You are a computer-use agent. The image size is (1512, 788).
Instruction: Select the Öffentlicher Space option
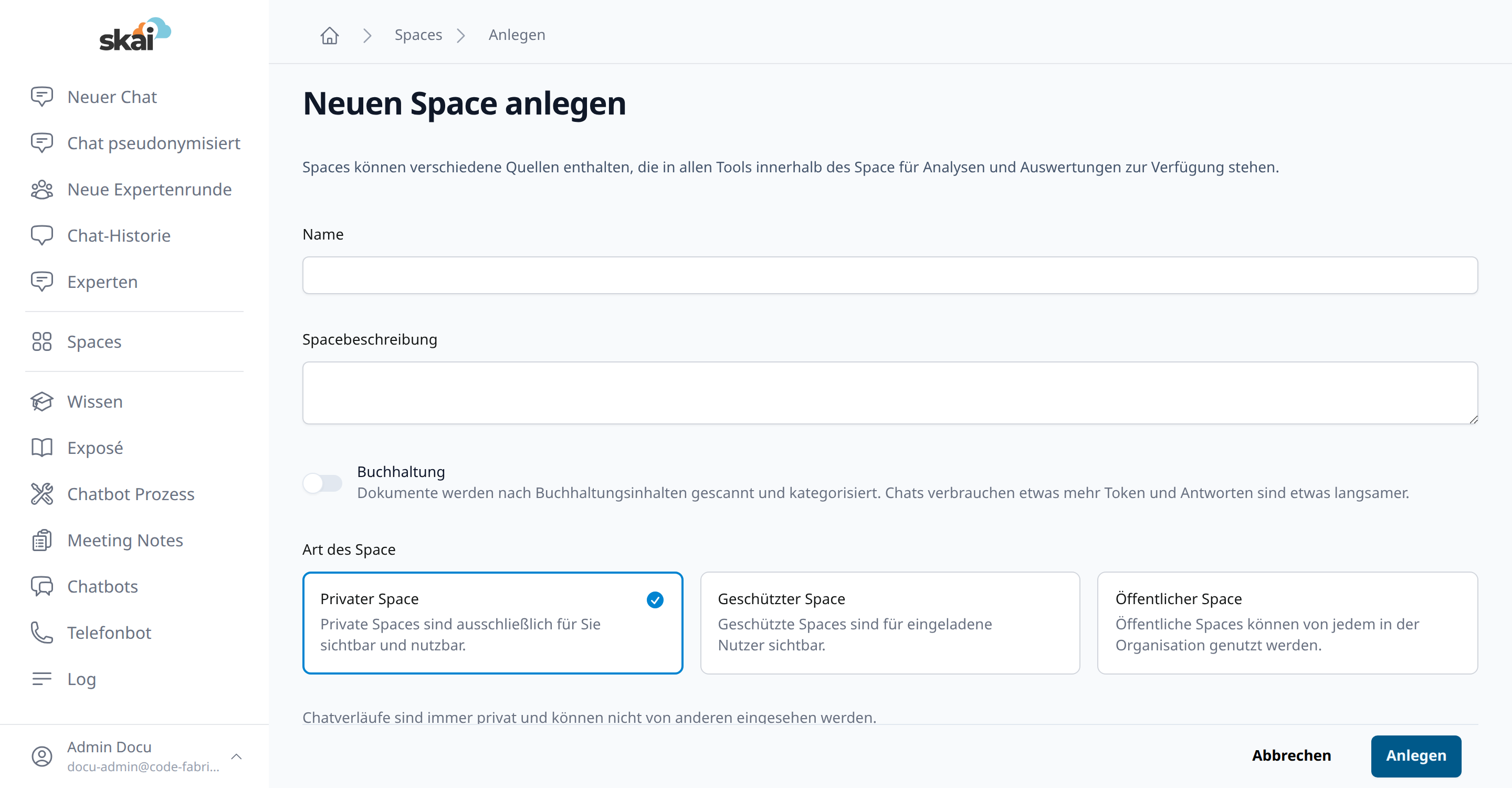1287,623
